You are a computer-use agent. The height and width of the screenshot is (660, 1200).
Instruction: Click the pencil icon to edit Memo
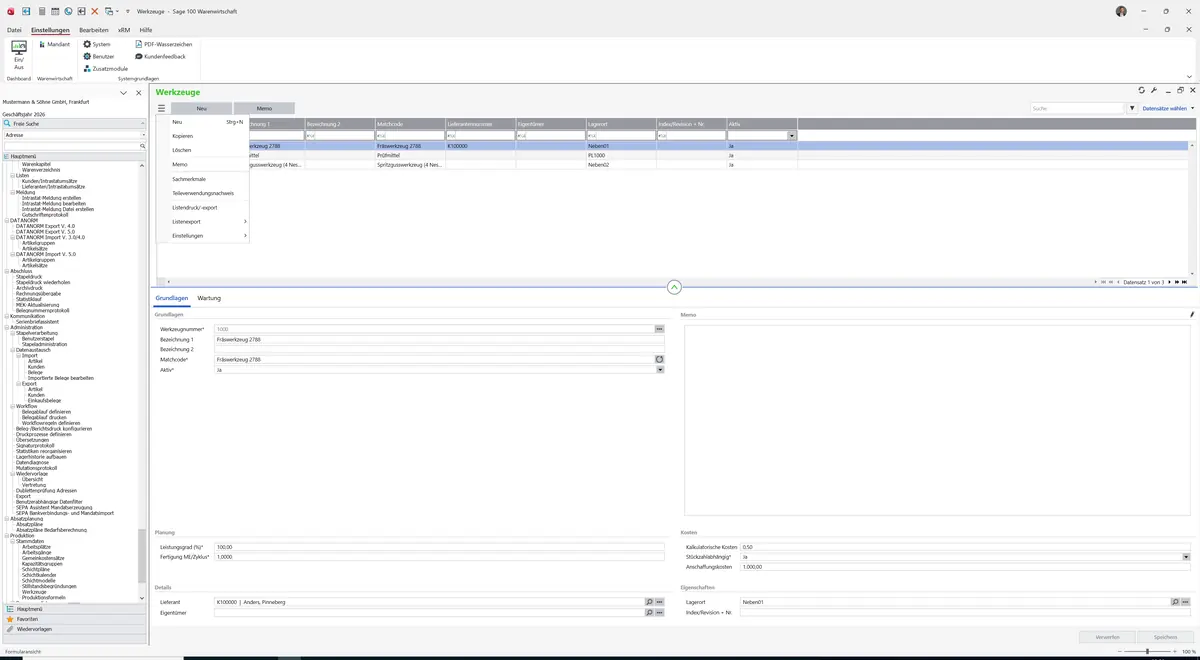coord(1192,315)
